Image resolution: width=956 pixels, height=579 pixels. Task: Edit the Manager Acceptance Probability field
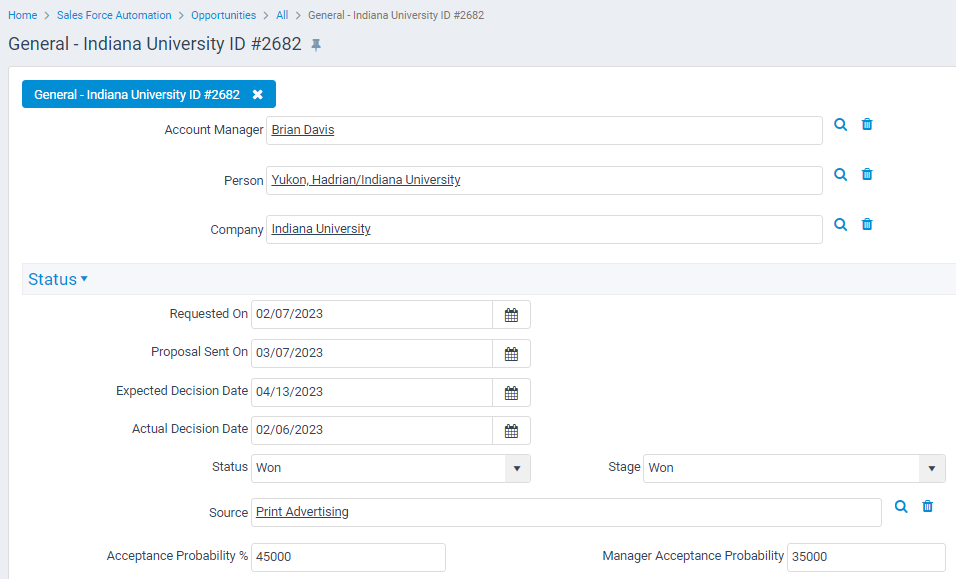coord(866,557)
